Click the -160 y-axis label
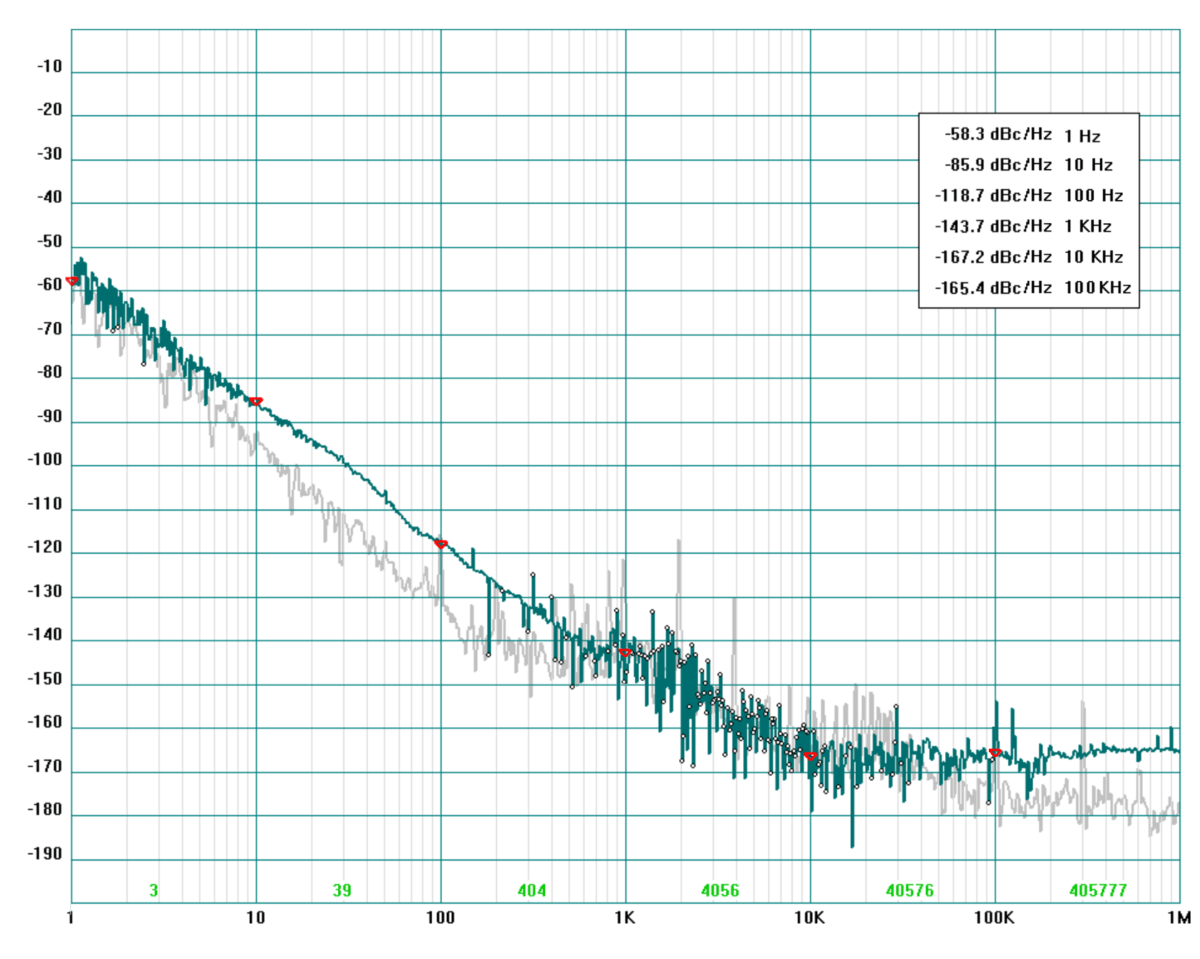The height and width of the screenshot is (959, 1200). click(x=46, y=724)
